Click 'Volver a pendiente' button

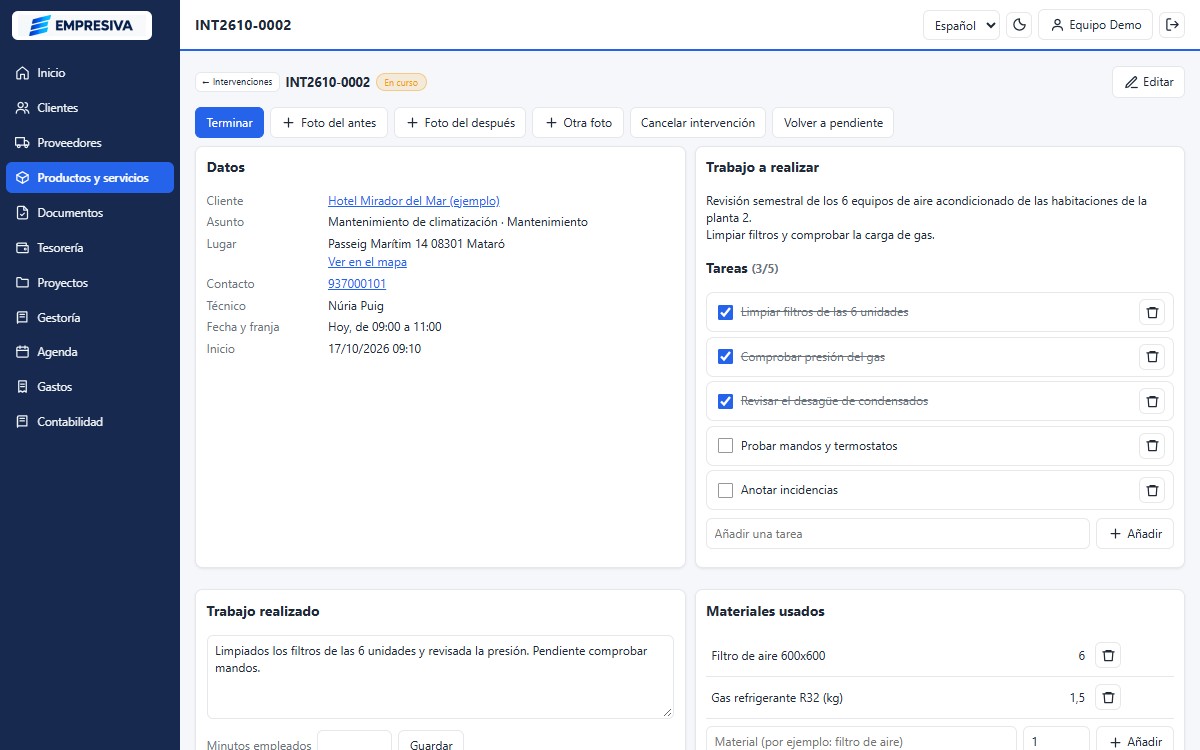tap(833, 123)
